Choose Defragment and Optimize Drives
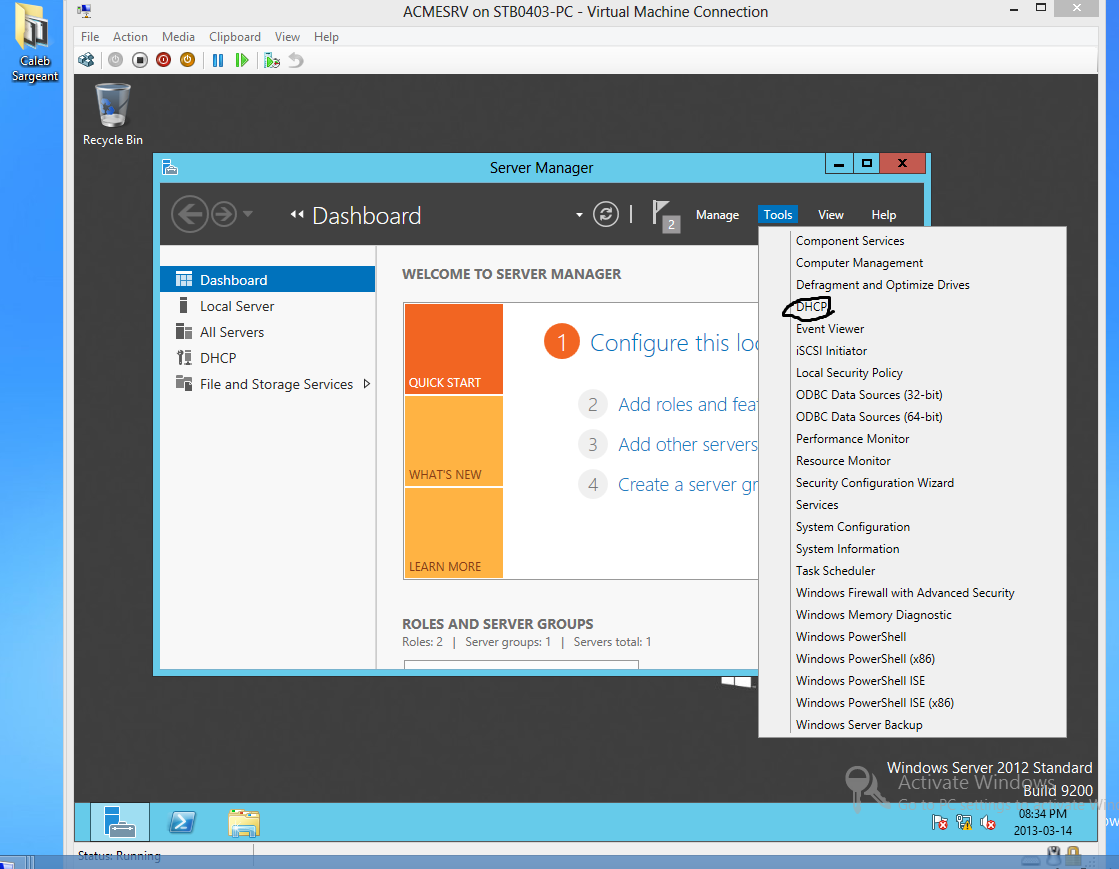 (x=883, y=285)
